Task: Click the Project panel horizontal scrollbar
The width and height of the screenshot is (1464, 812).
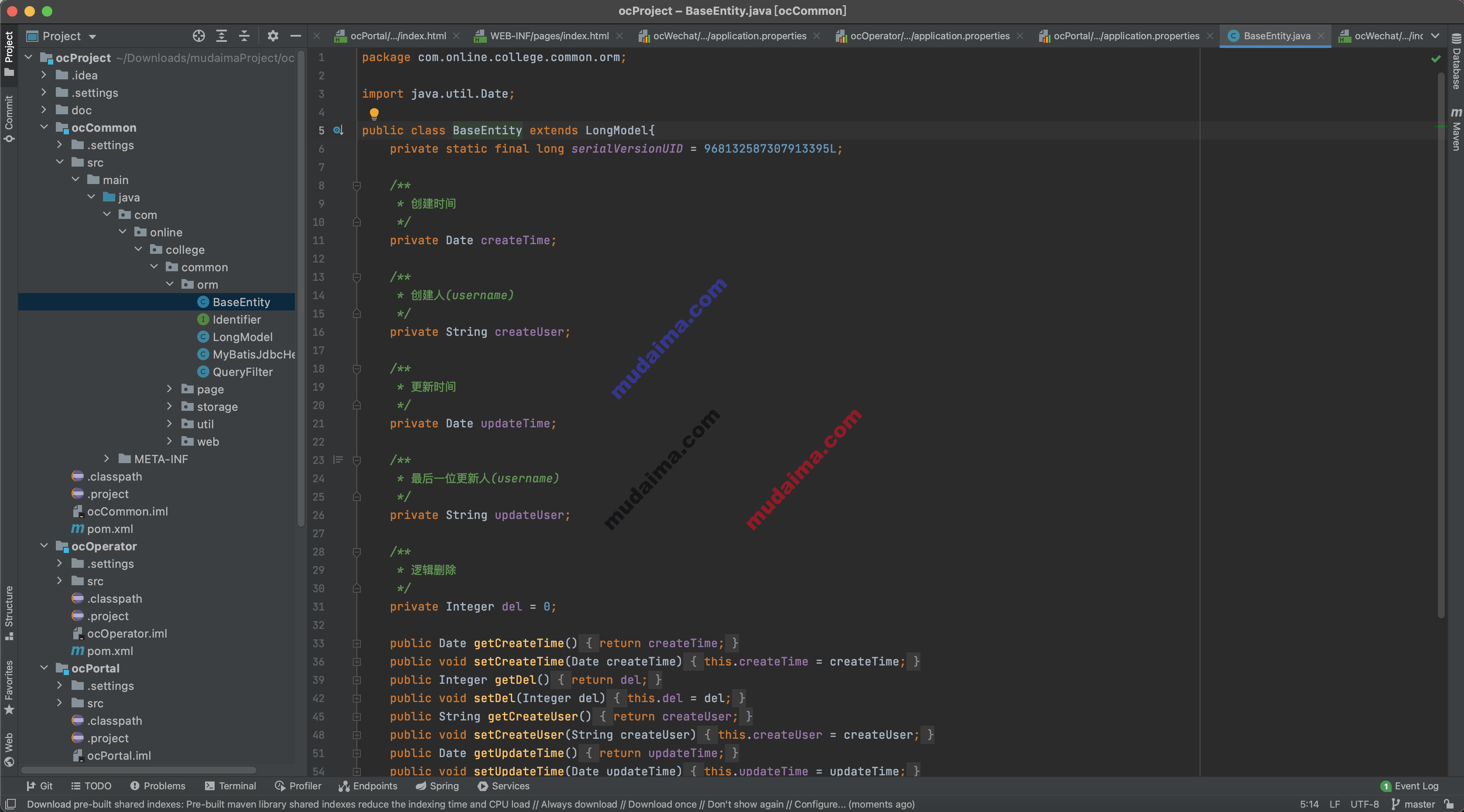Action: 139,771
